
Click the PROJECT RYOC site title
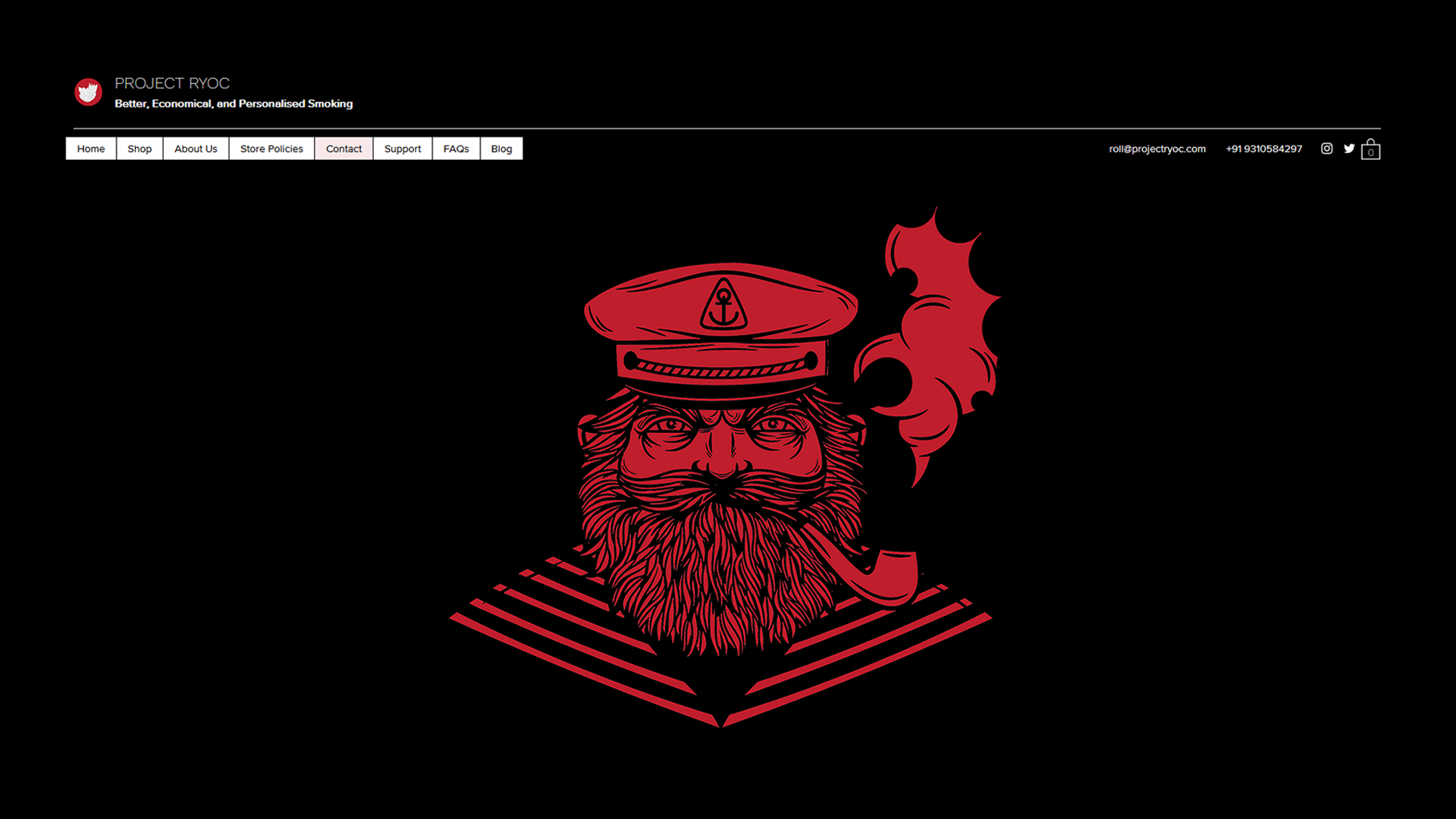point(172,83)
